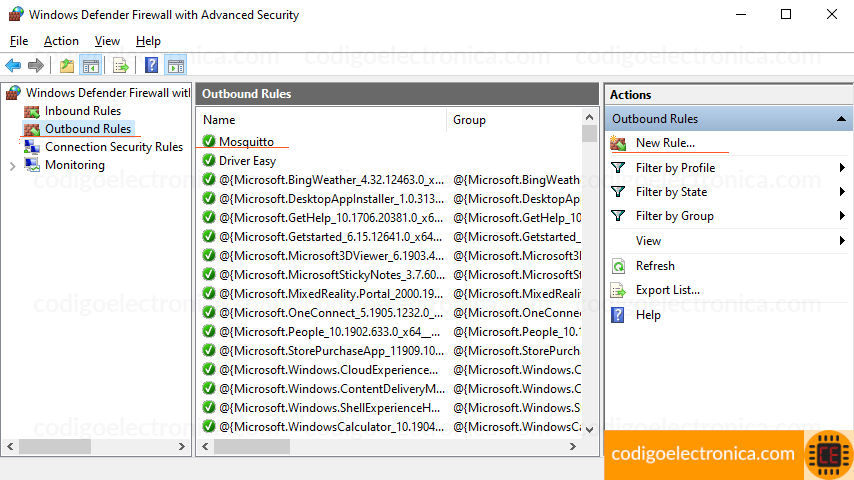Viewport: 854px width, 480px height.
Task: Click green check icon of WindowsCalculator rule
Action: 209,426
